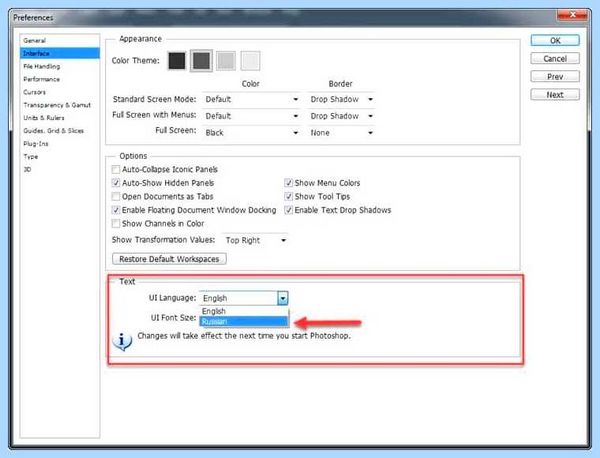The width and height of the screenshot is (600, 458).
Task: Open Performance preferences category
Action: (60, 79)
